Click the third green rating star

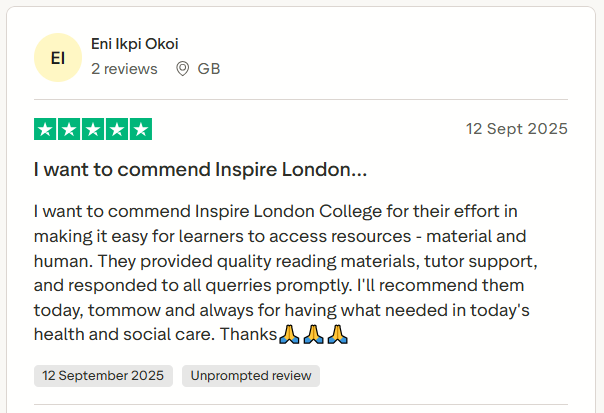[x=93, y=129]
